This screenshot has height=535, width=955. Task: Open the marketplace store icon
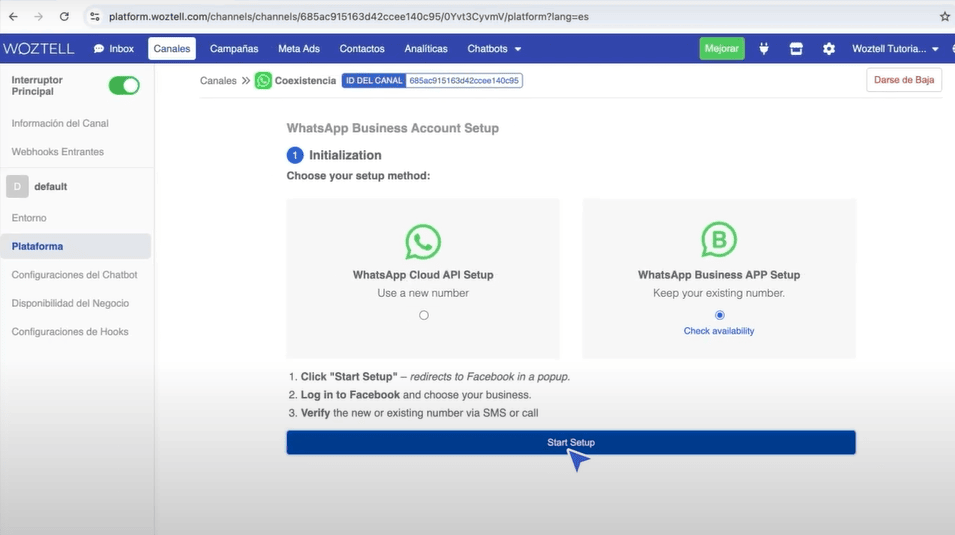click(x=796, y=49)
